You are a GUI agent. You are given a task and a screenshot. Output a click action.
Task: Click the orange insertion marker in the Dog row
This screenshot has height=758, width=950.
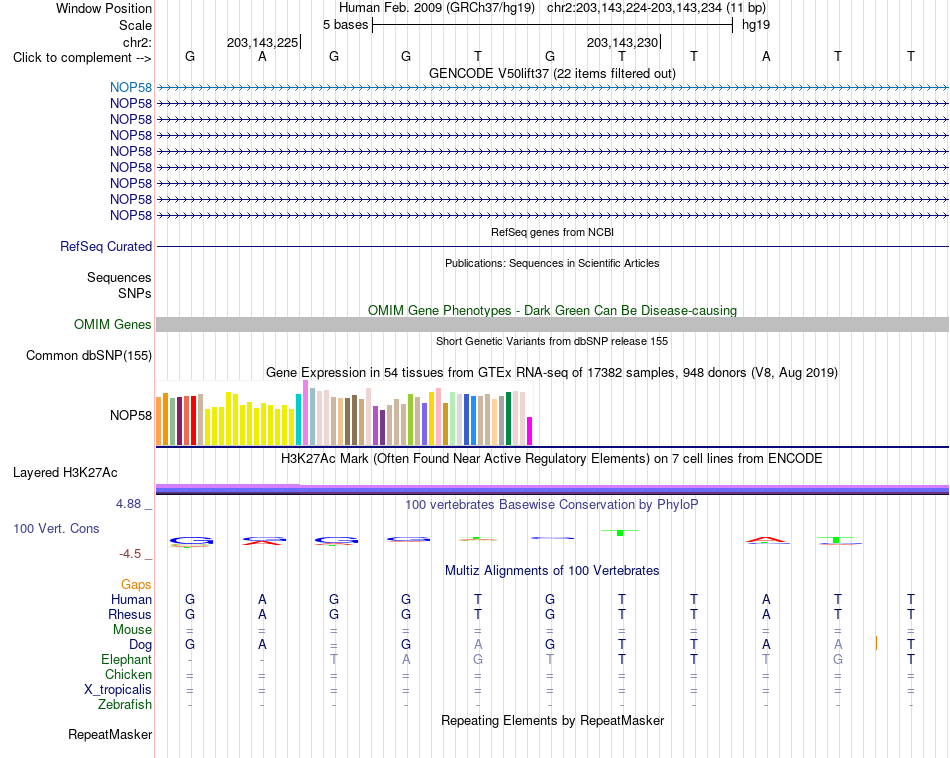(876, 643)
